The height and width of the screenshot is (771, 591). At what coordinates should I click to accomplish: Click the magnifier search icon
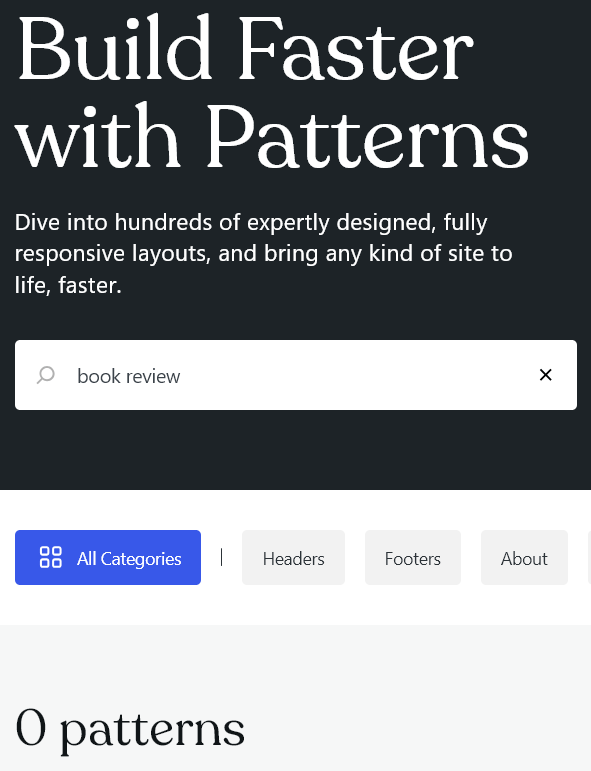pos(46,375)
